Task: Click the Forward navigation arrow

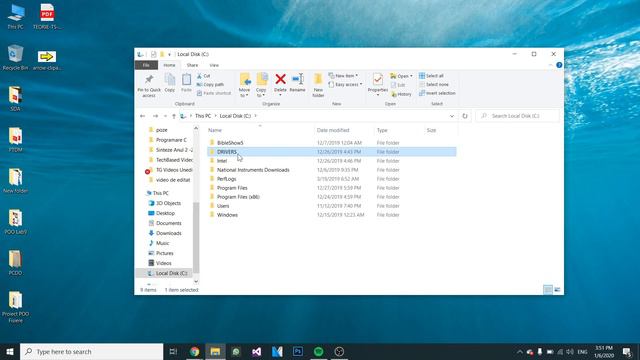Action: (x=155, y=116)
